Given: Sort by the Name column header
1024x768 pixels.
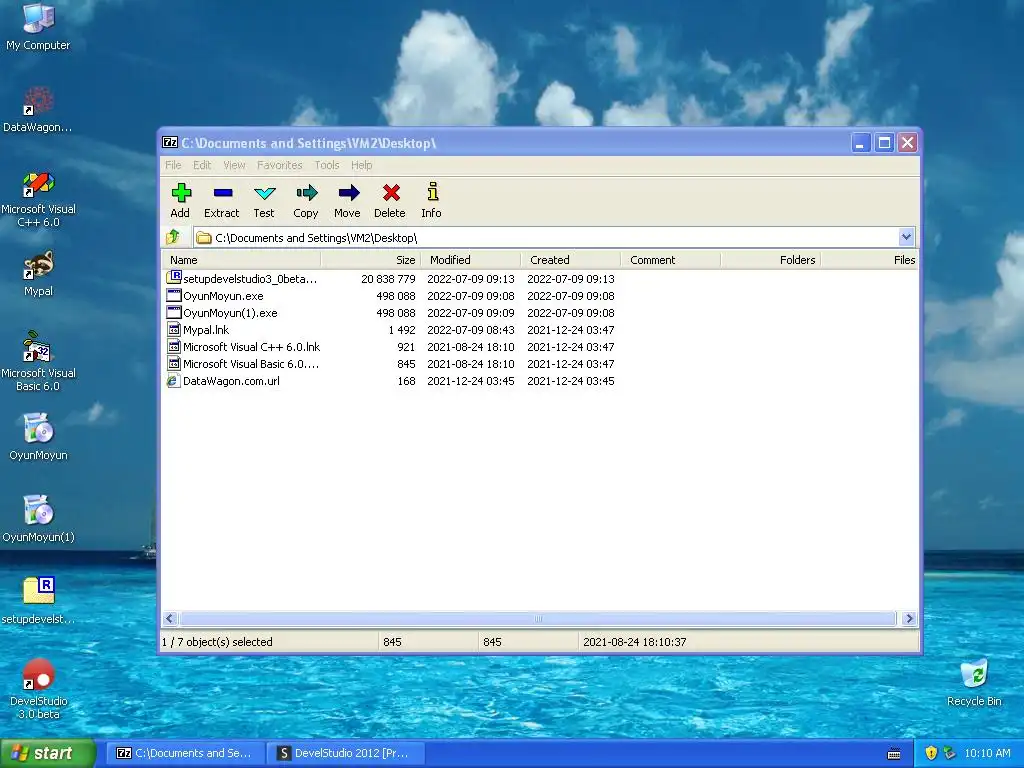Looking at the screenshot, I should [x=241, y=260].
